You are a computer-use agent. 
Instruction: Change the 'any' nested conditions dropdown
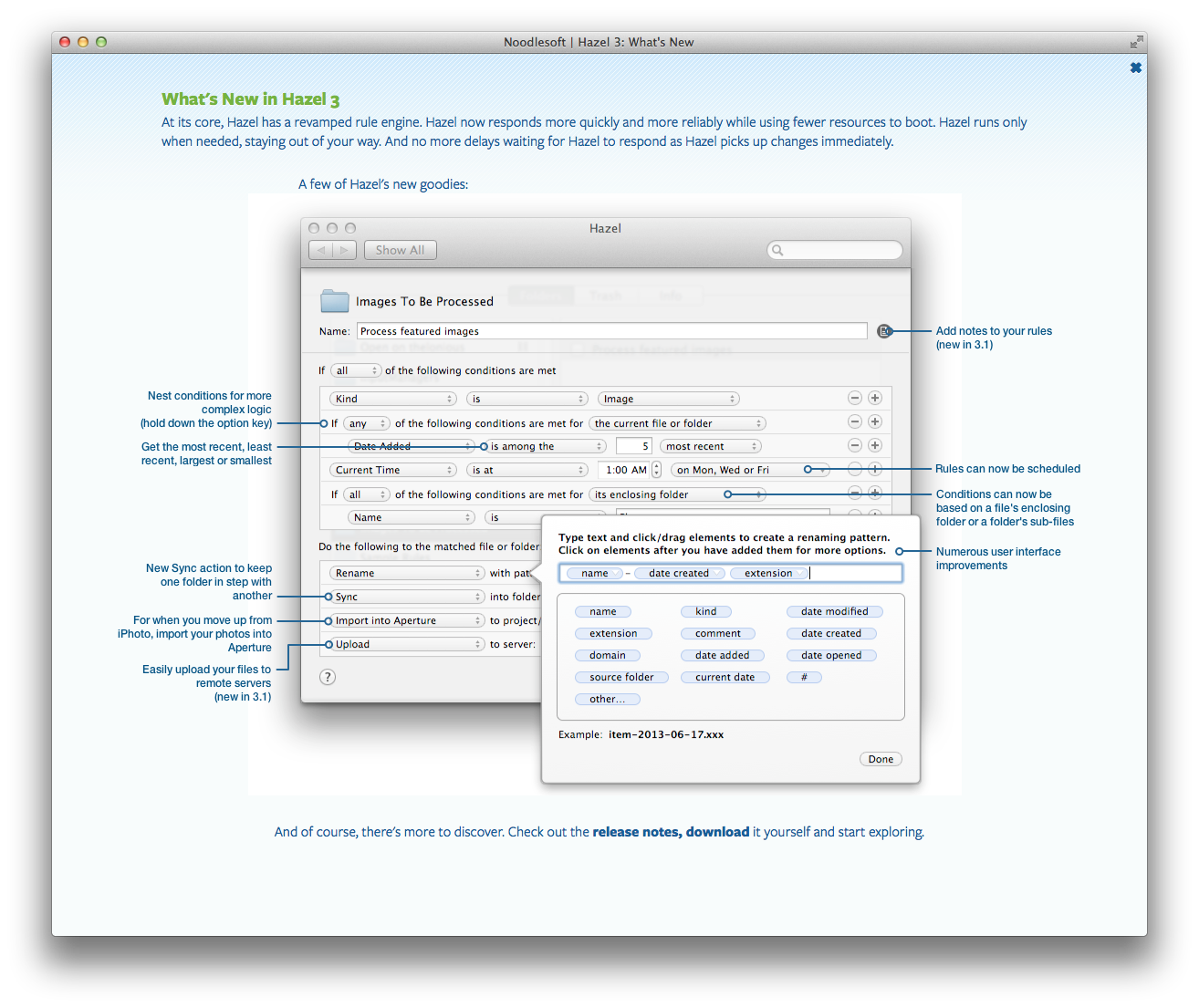pyautogui.click(x=366, y=423)
